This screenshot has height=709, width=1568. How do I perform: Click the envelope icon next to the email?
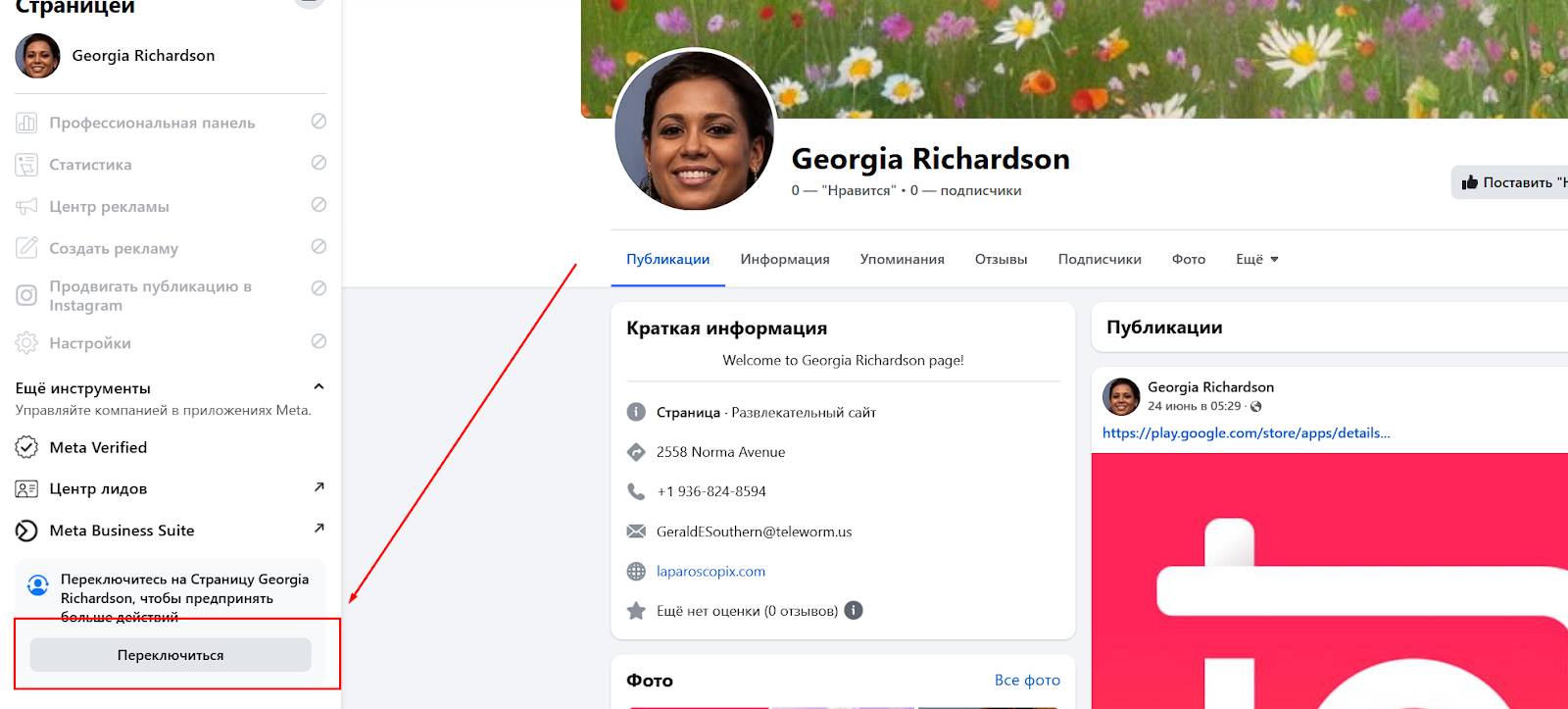click(636, 532)
